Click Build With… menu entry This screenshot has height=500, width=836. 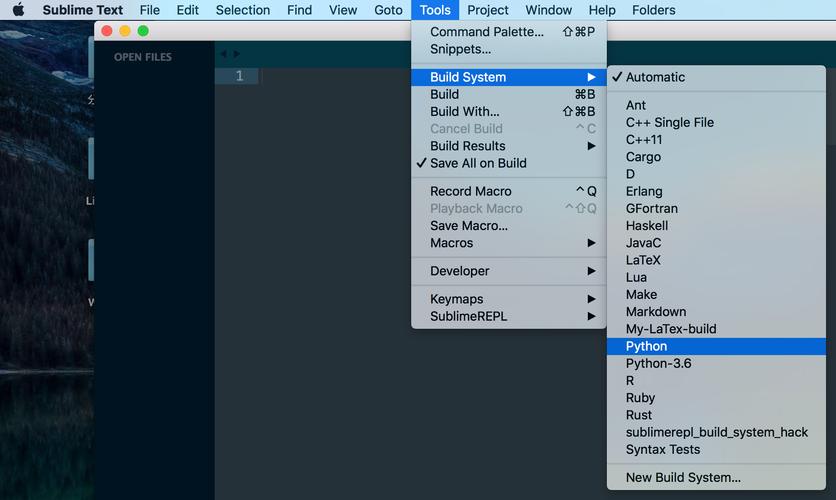(509, 111)
